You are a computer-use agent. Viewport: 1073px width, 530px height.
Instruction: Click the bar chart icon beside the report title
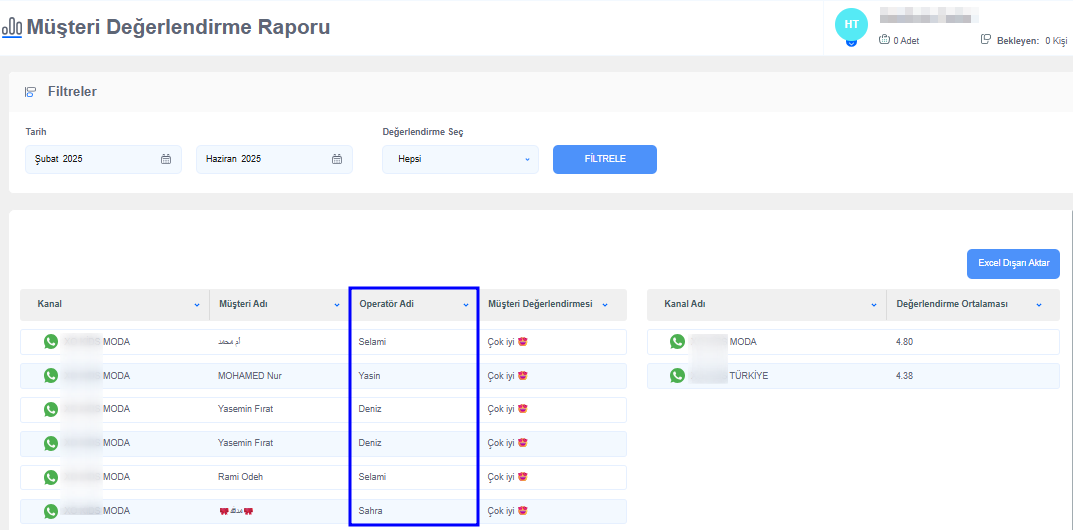12,27
